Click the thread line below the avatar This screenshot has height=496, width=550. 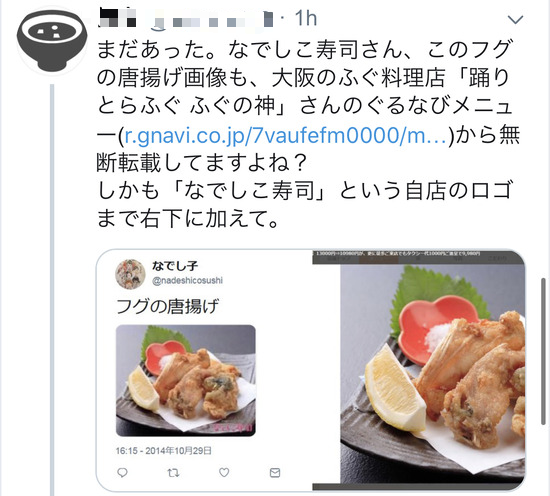pyautogui.click(x=52, y=290)
